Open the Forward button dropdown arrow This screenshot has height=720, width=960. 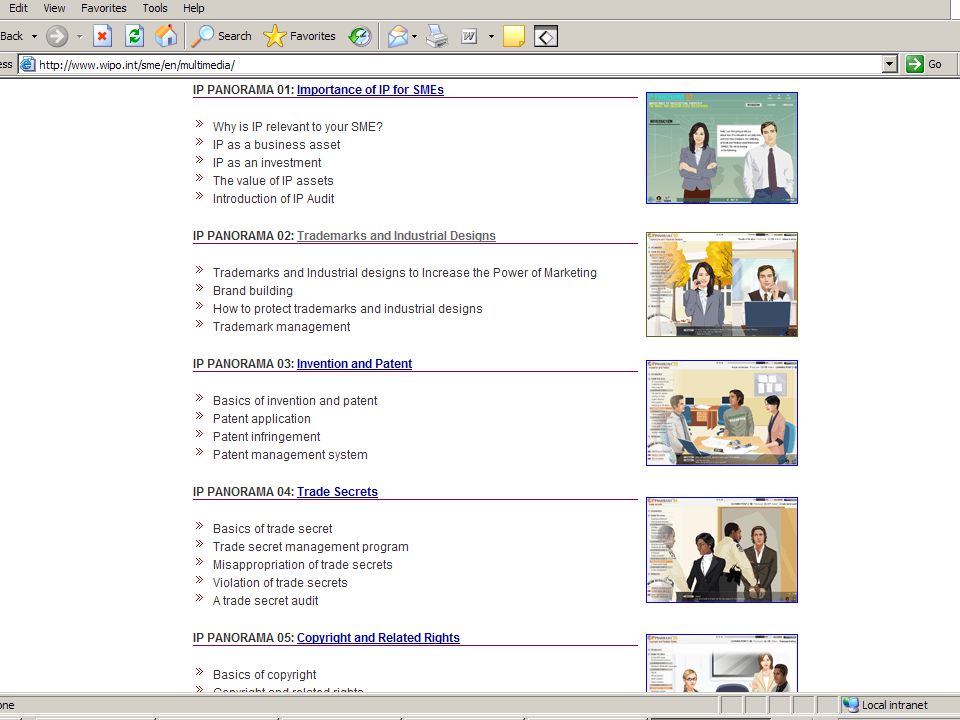coord(79,37)
